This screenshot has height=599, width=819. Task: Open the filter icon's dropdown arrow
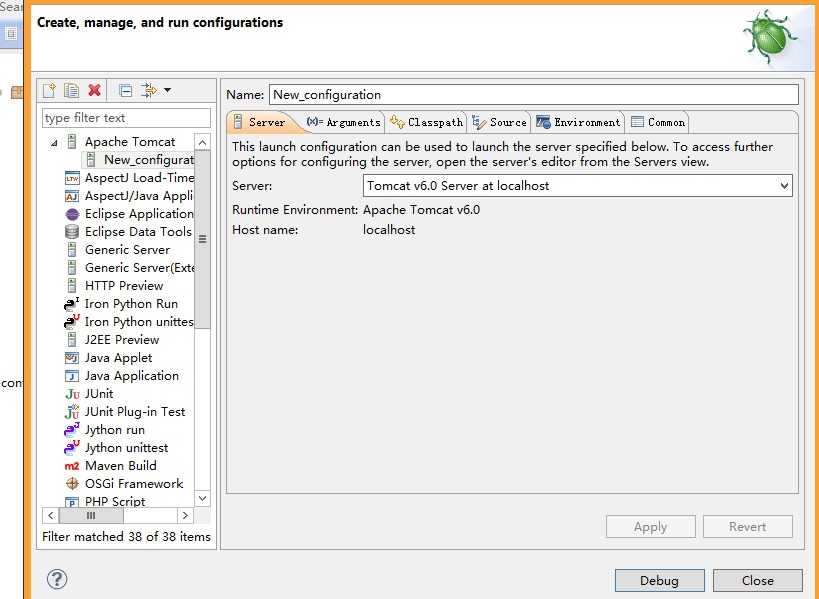coord(167,90)
